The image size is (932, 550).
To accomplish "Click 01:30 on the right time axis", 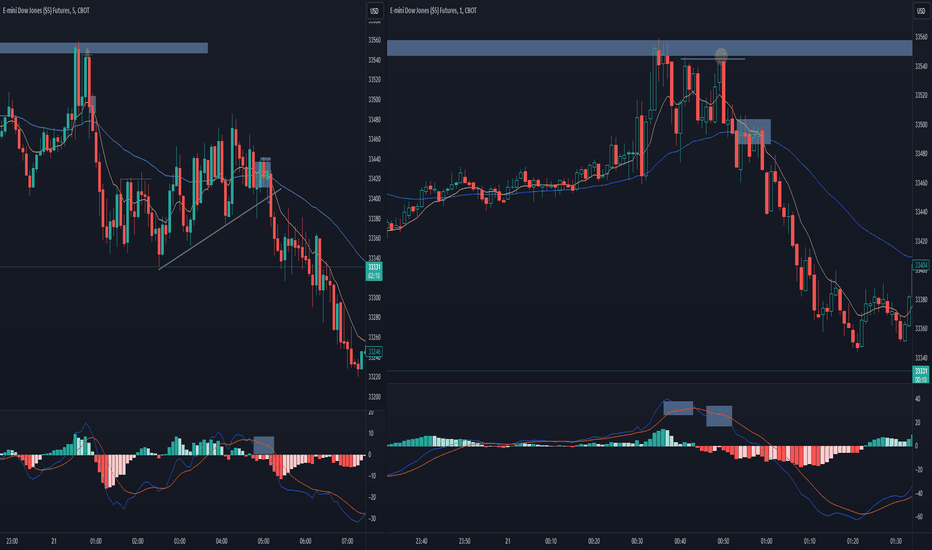I will point(896,541).
